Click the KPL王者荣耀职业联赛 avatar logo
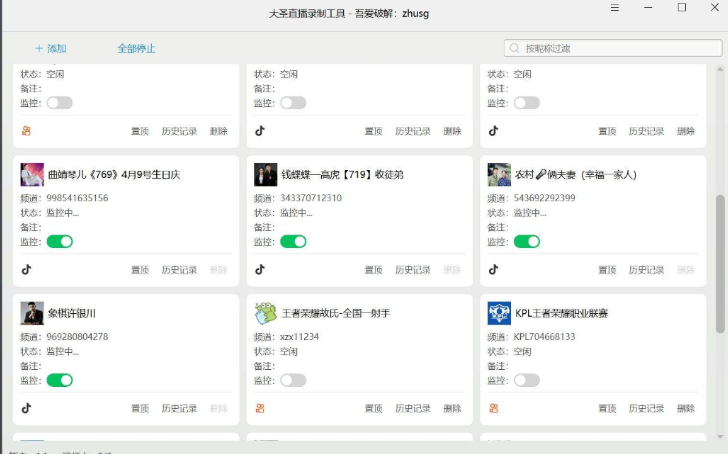The width and height of the screenshot is (728, 454). click(499, 313)
